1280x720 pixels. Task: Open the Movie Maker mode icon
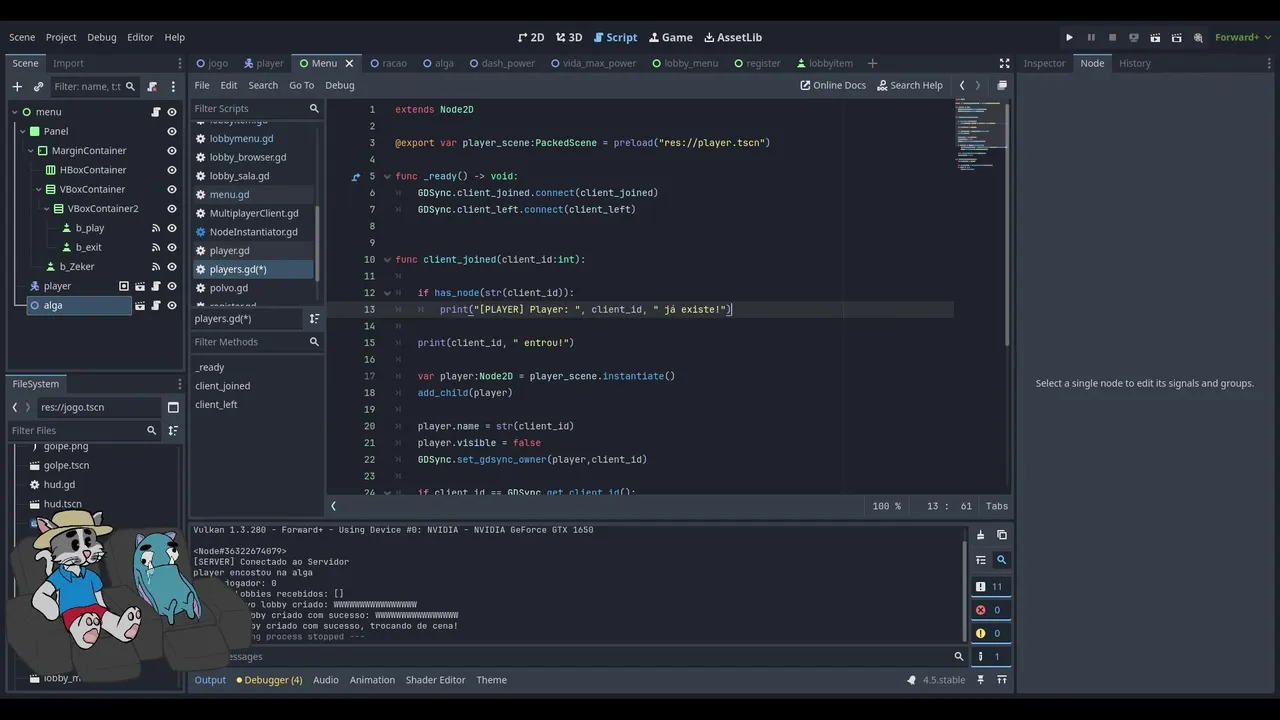(x=1197, y=37)
